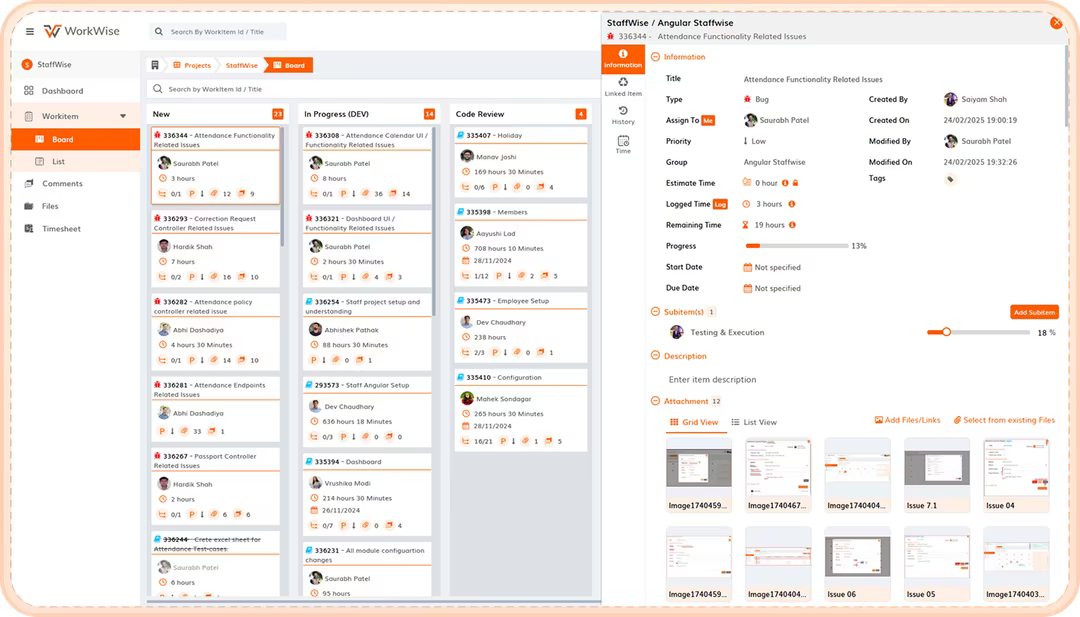Viewport: 1080px width, 617px height.
Task: Open the Linked Item side tab
Action: (x=623, y=87)
